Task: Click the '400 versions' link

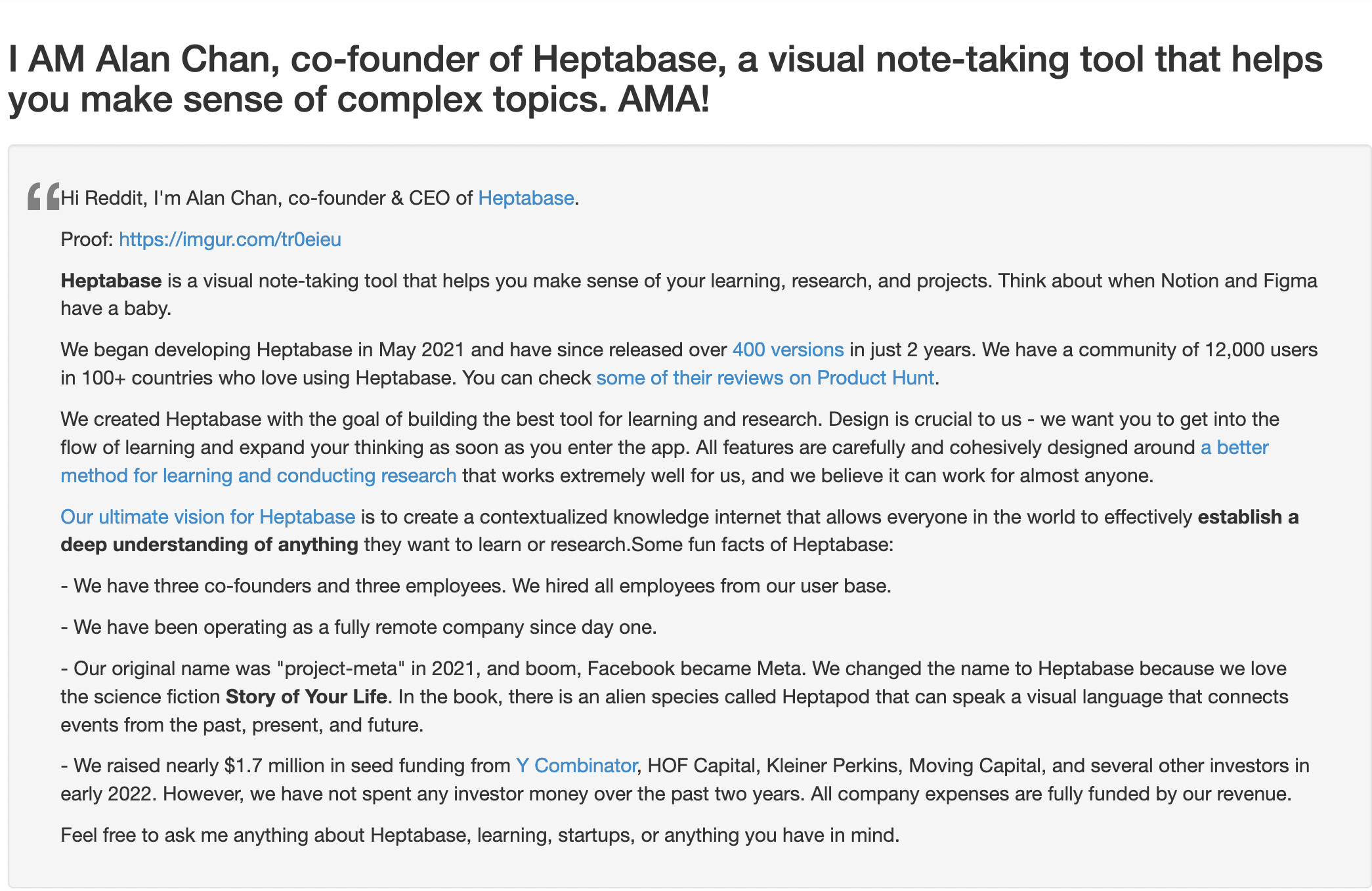Action: [788, 350]
